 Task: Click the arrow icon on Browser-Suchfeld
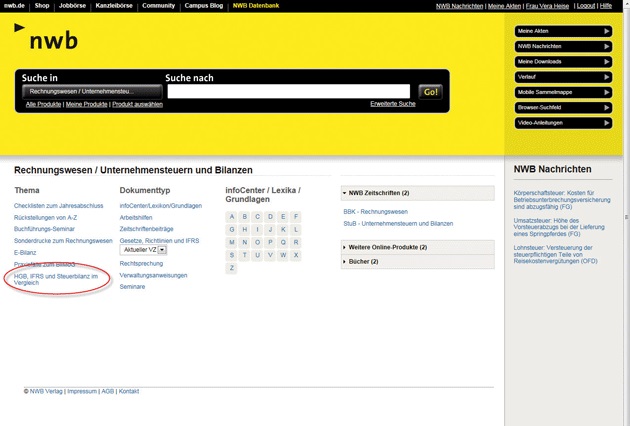tap(605, 108)
